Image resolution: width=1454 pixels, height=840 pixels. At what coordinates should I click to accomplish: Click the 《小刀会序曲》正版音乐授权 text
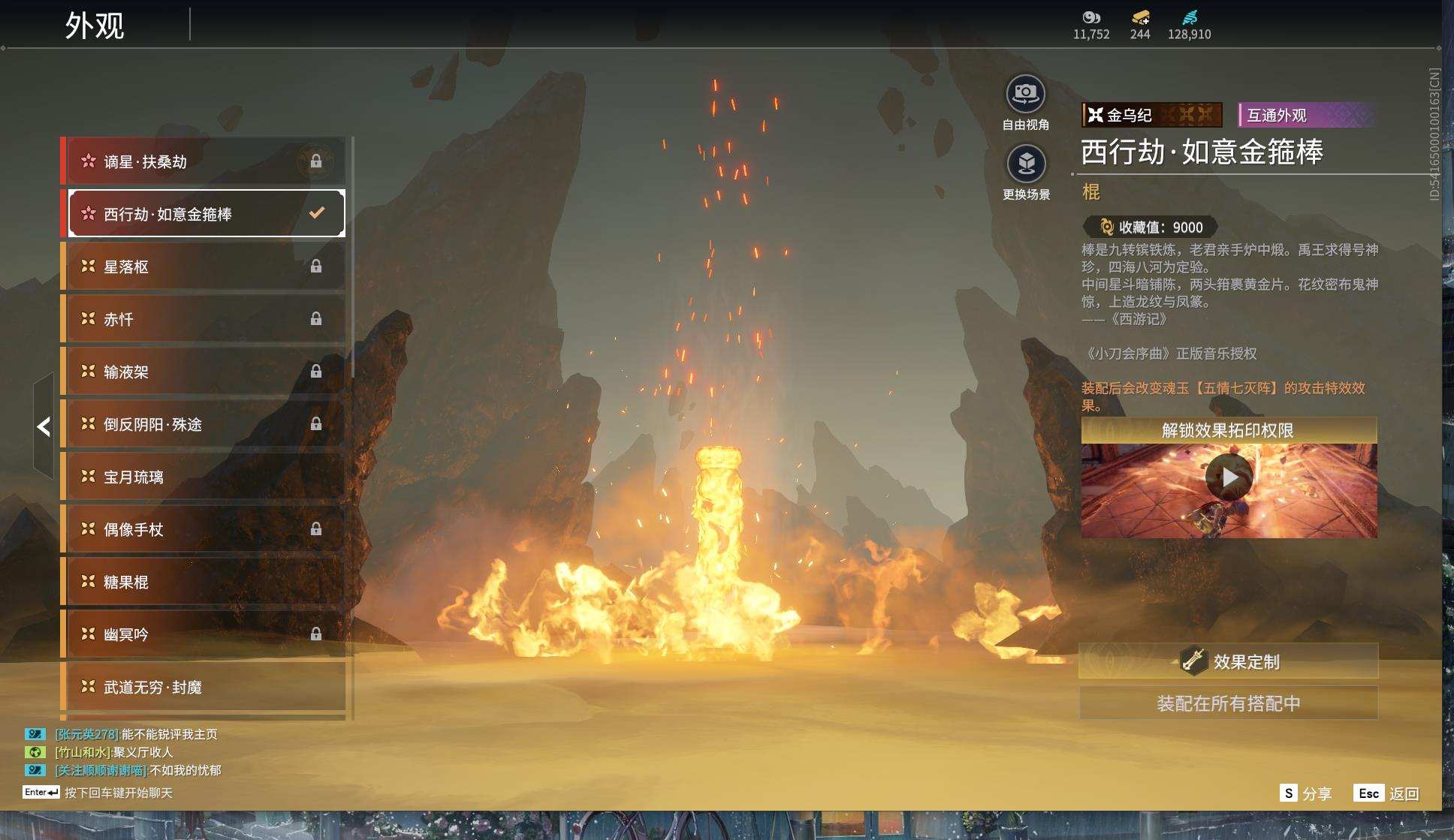coord(1171,354)
